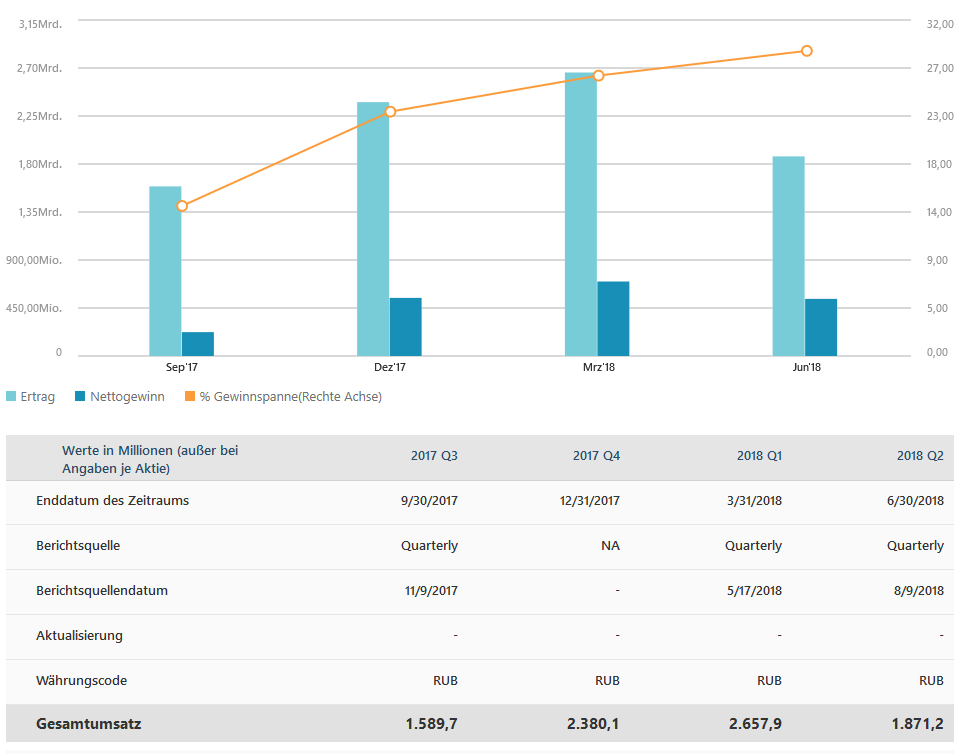
Task: Select the light Ertrag bar for Dez'17
Action: 373,228
